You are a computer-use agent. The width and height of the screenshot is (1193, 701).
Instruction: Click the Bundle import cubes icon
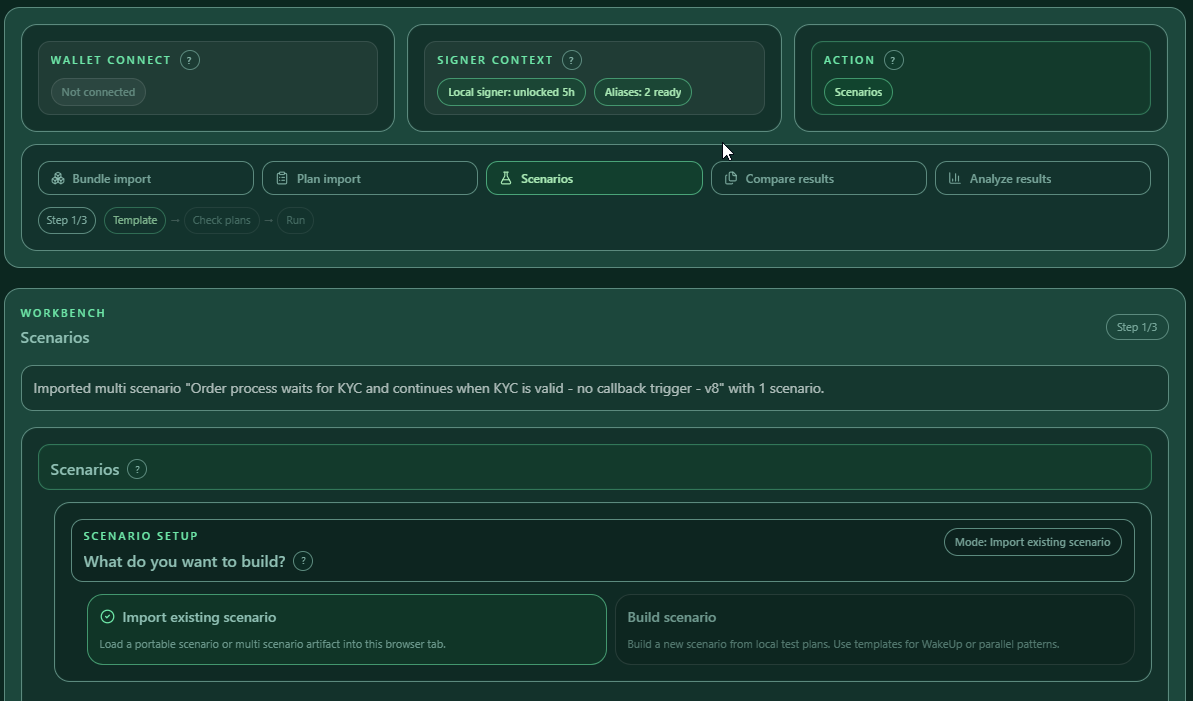(58, 178)
